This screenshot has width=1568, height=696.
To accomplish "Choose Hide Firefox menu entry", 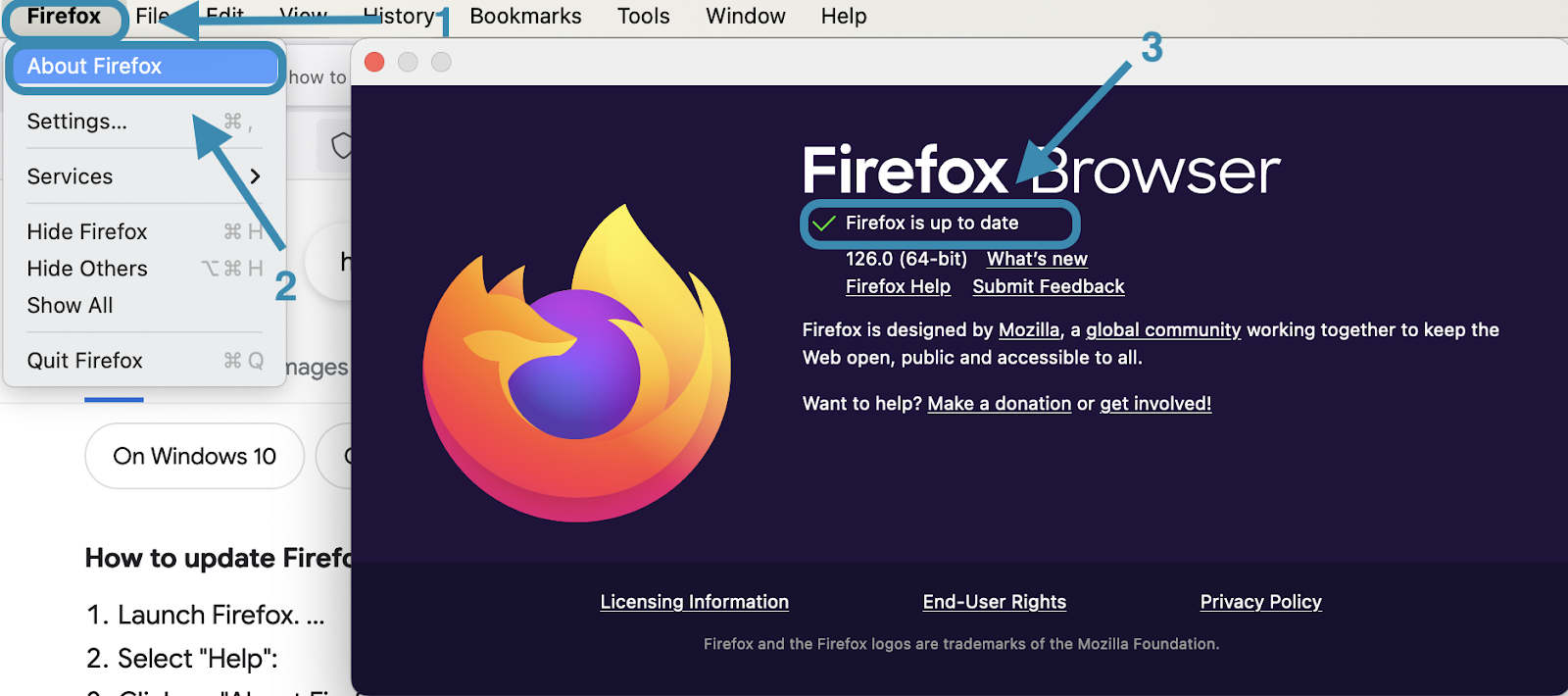I will click(x=87, y=231).
